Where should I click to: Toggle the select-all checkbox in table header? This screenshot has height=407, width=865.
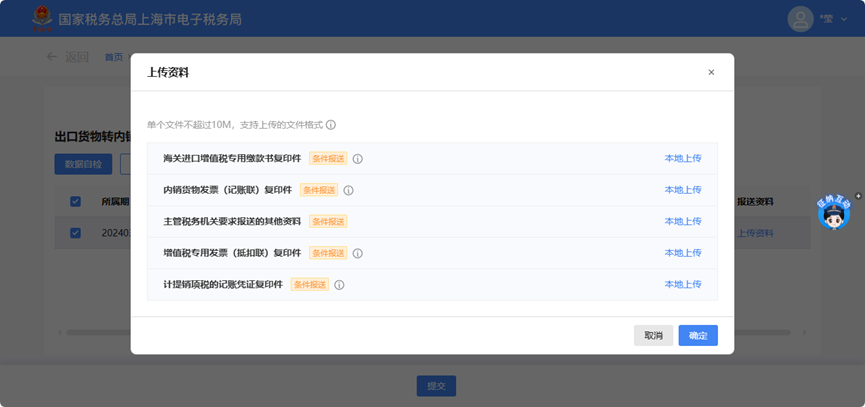pos(75,201)
